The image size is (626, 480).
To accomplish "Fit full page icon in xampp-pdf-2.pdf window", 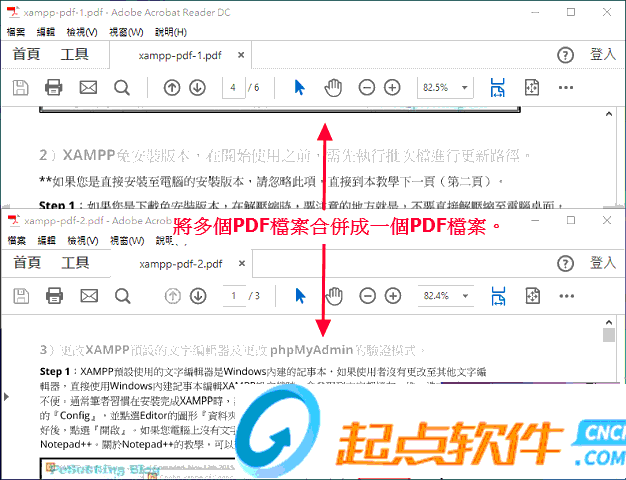I will (533, 296).
